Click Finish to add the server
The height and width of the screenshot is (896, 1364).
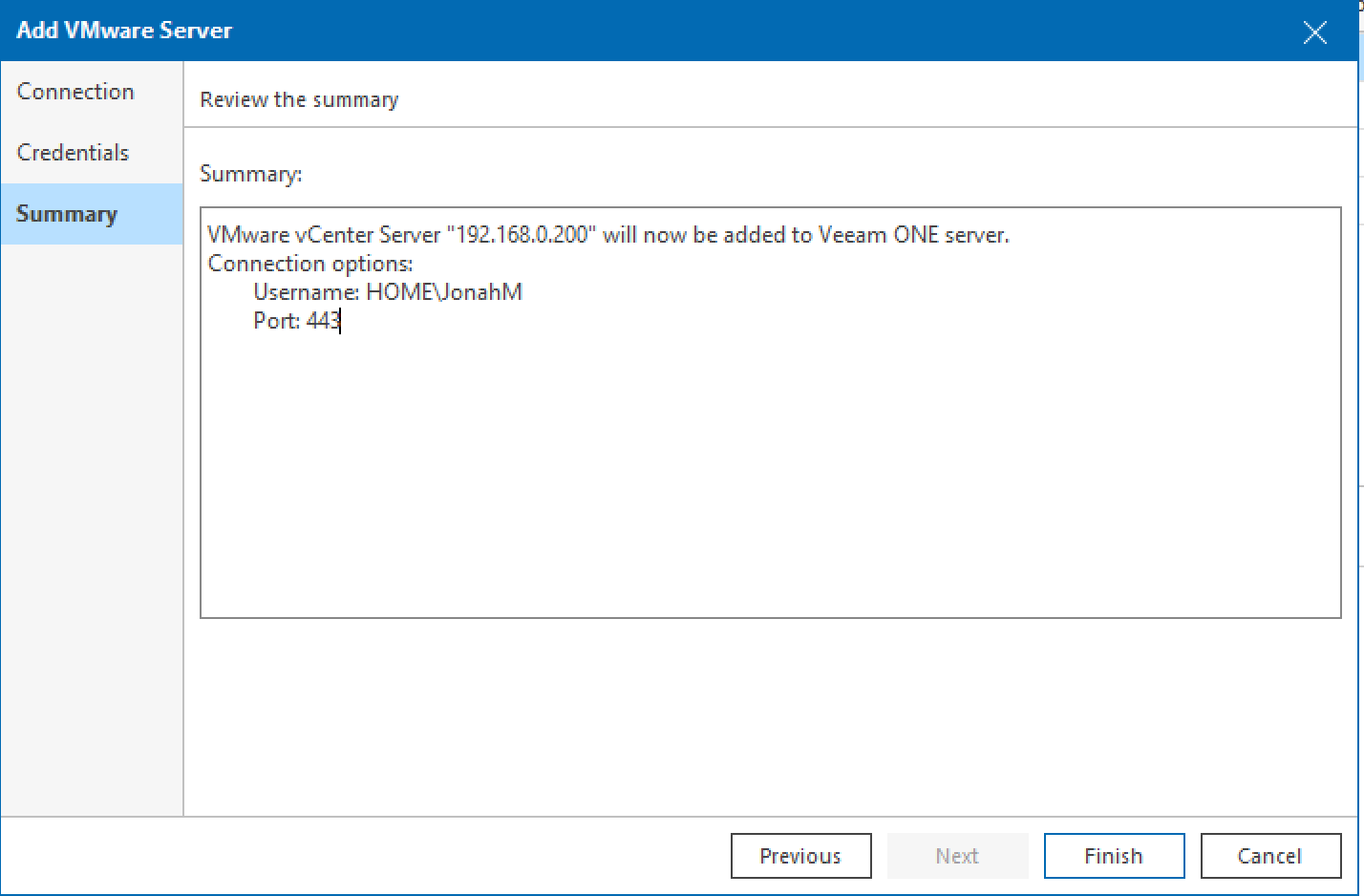[1114, 856]
